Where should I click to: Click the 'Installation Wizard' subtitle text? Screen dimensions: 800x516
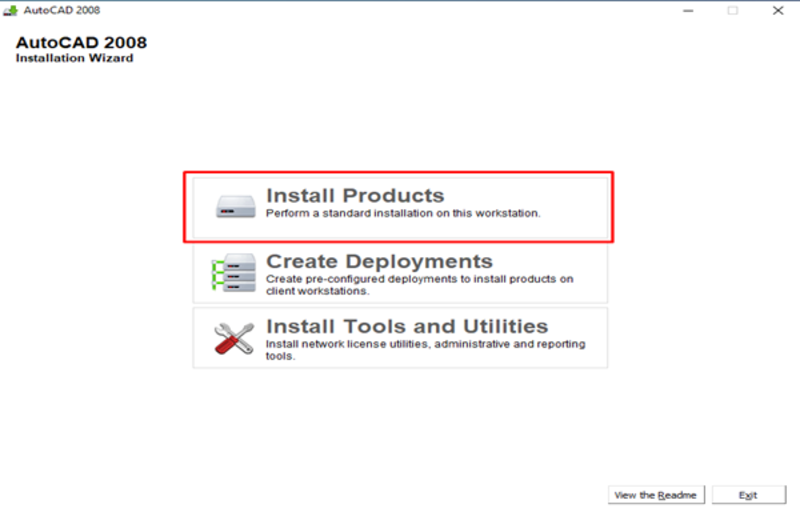point(74,58)
